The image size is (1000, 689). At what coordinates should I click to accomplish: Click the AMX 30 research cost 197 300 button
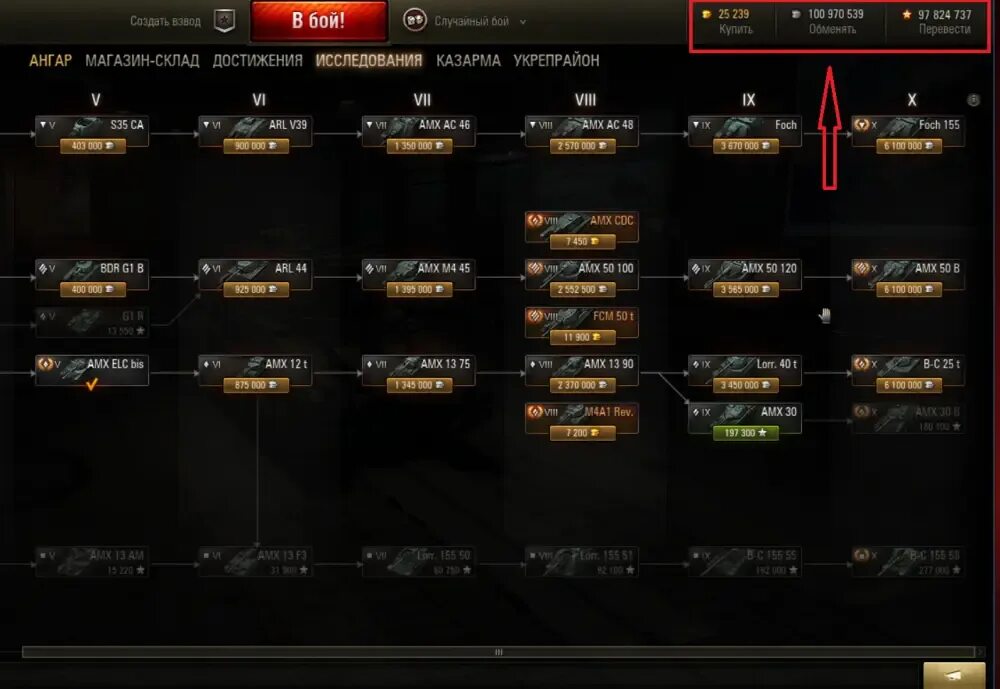[x=745, y=433]
